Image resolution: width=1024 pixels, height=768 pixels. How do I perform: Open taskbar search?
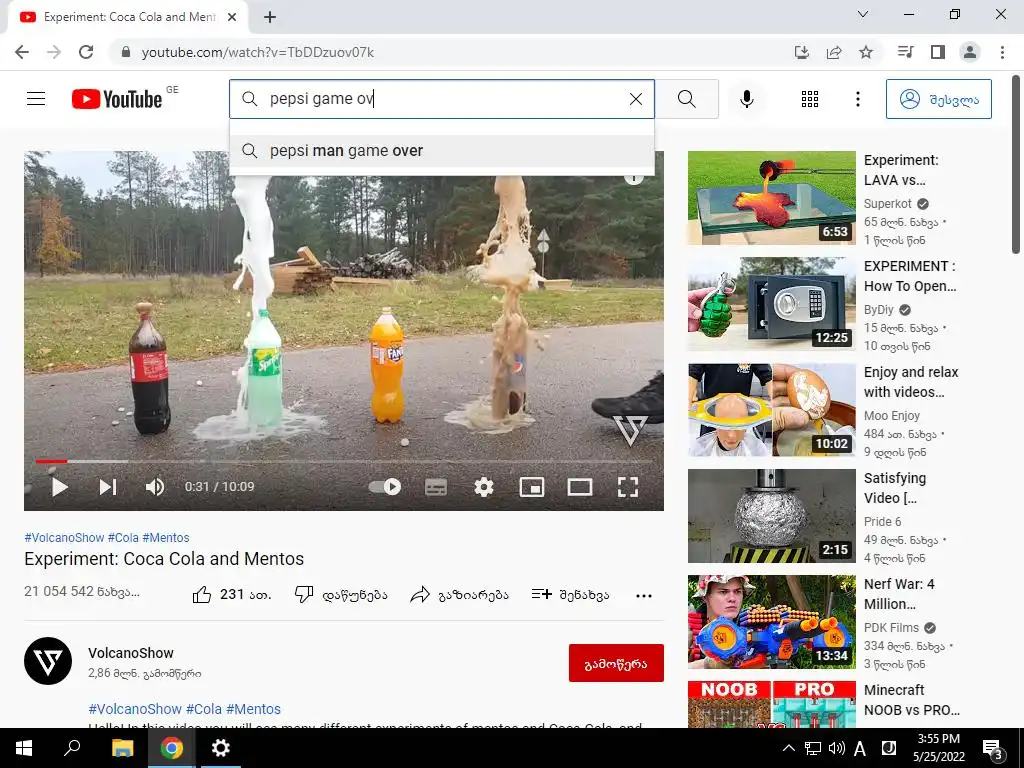pyautogui.click(x=72, y=748)
